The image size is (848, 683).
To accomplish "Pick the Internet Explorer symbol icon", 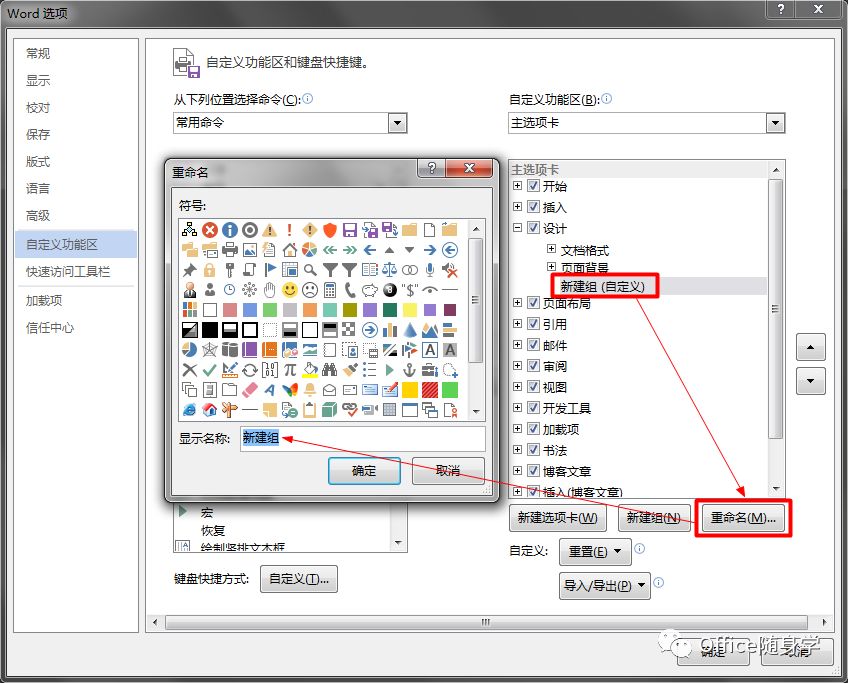I will (x=189, y=410).
